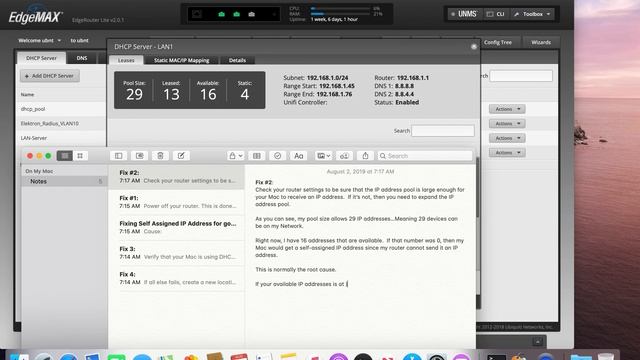Click the UNMS button

click(x=464, y=14)
